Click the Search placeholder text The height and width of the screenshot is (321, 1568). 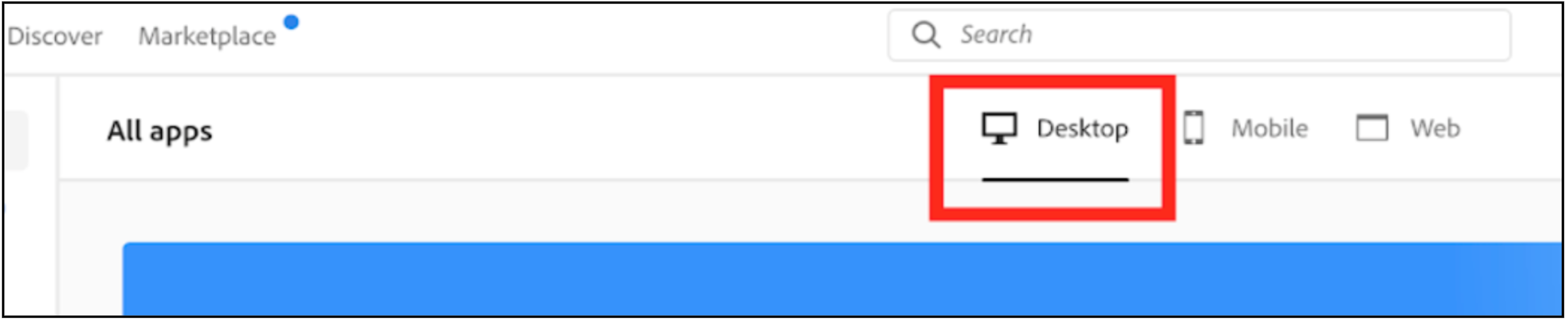point(997,35)
